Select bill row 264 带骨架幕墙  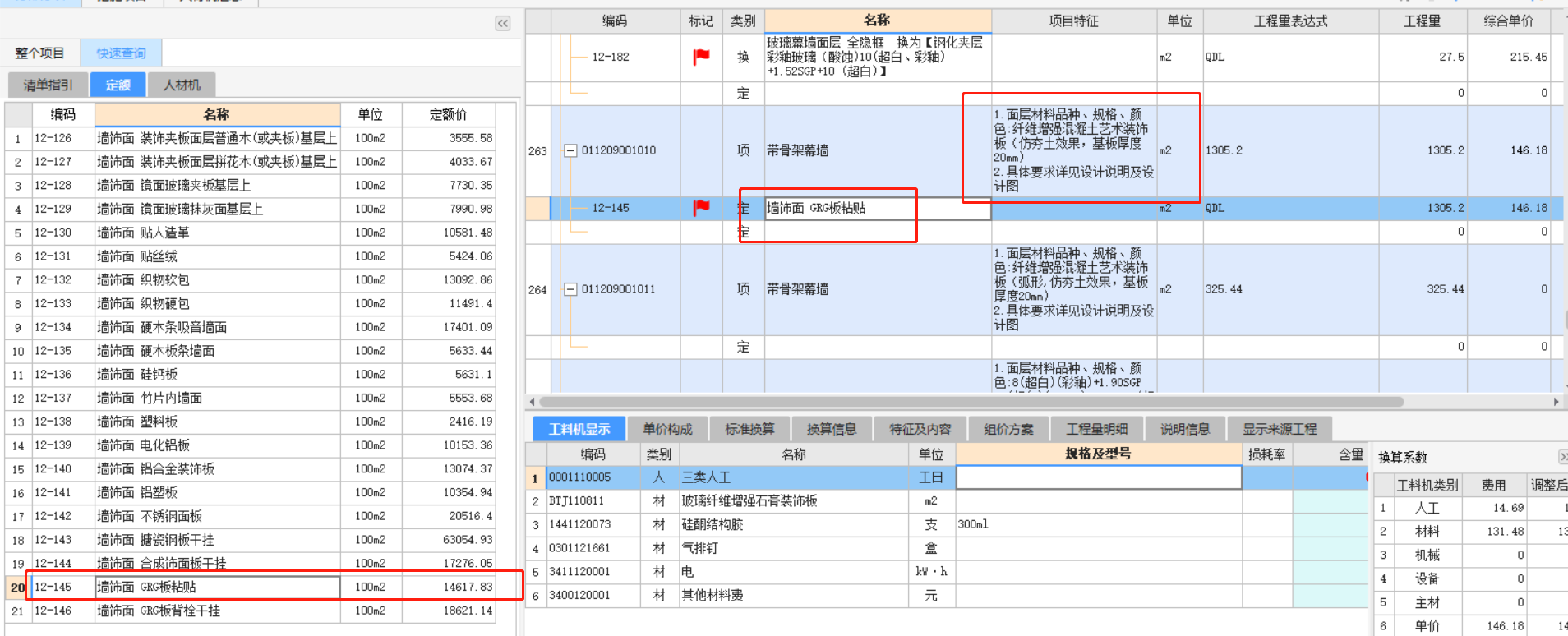coord(1044,289)
